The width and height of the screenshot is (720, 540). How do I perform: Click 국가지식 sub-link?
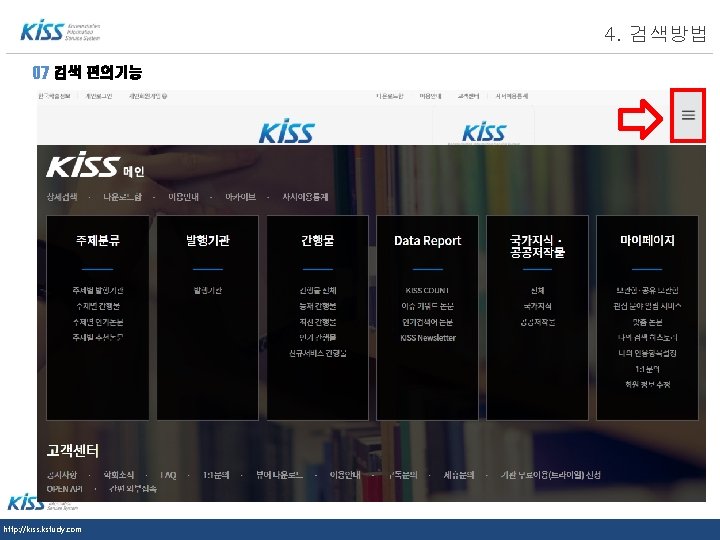pos(537,306)
